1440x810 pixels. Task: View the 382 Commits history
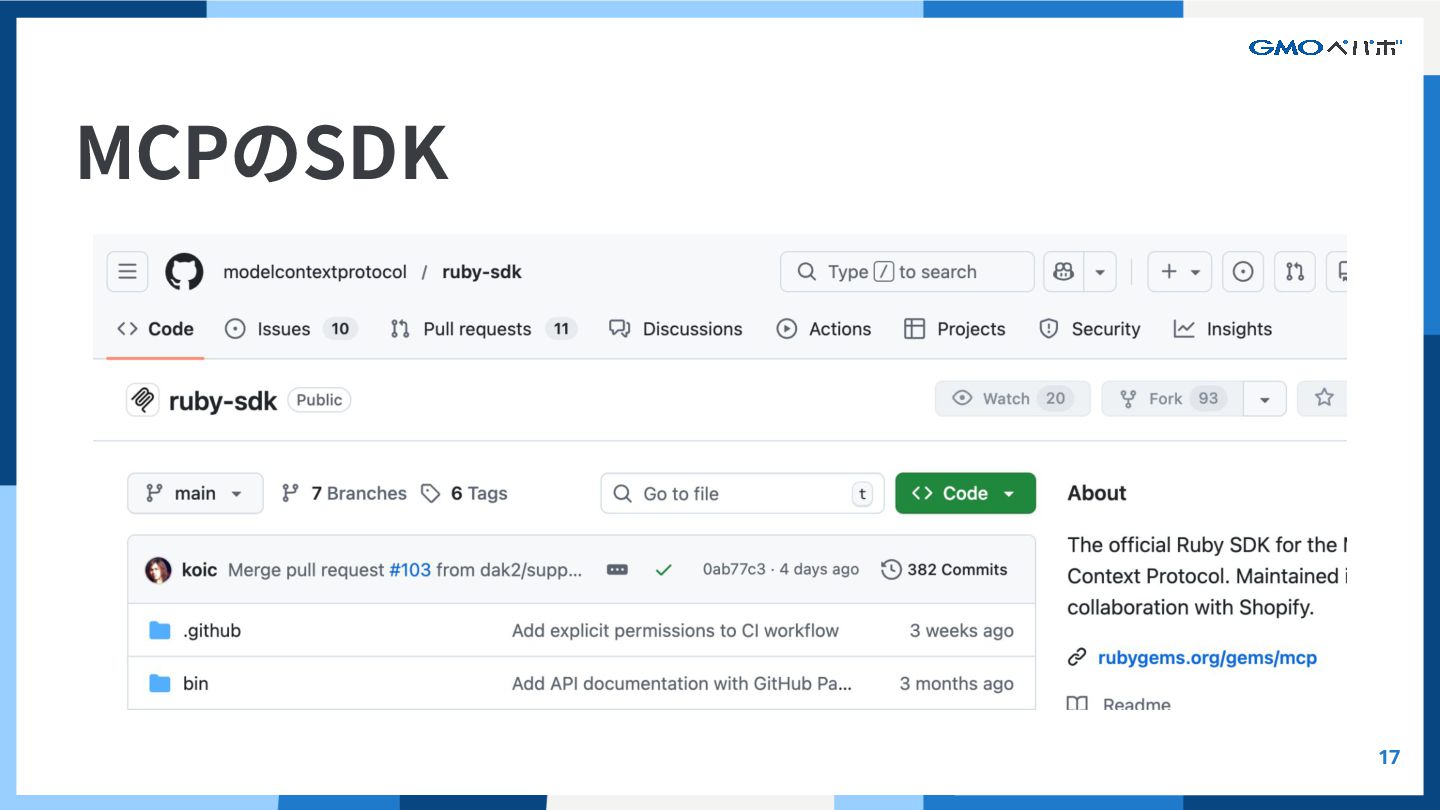click(x=944, y=569)
